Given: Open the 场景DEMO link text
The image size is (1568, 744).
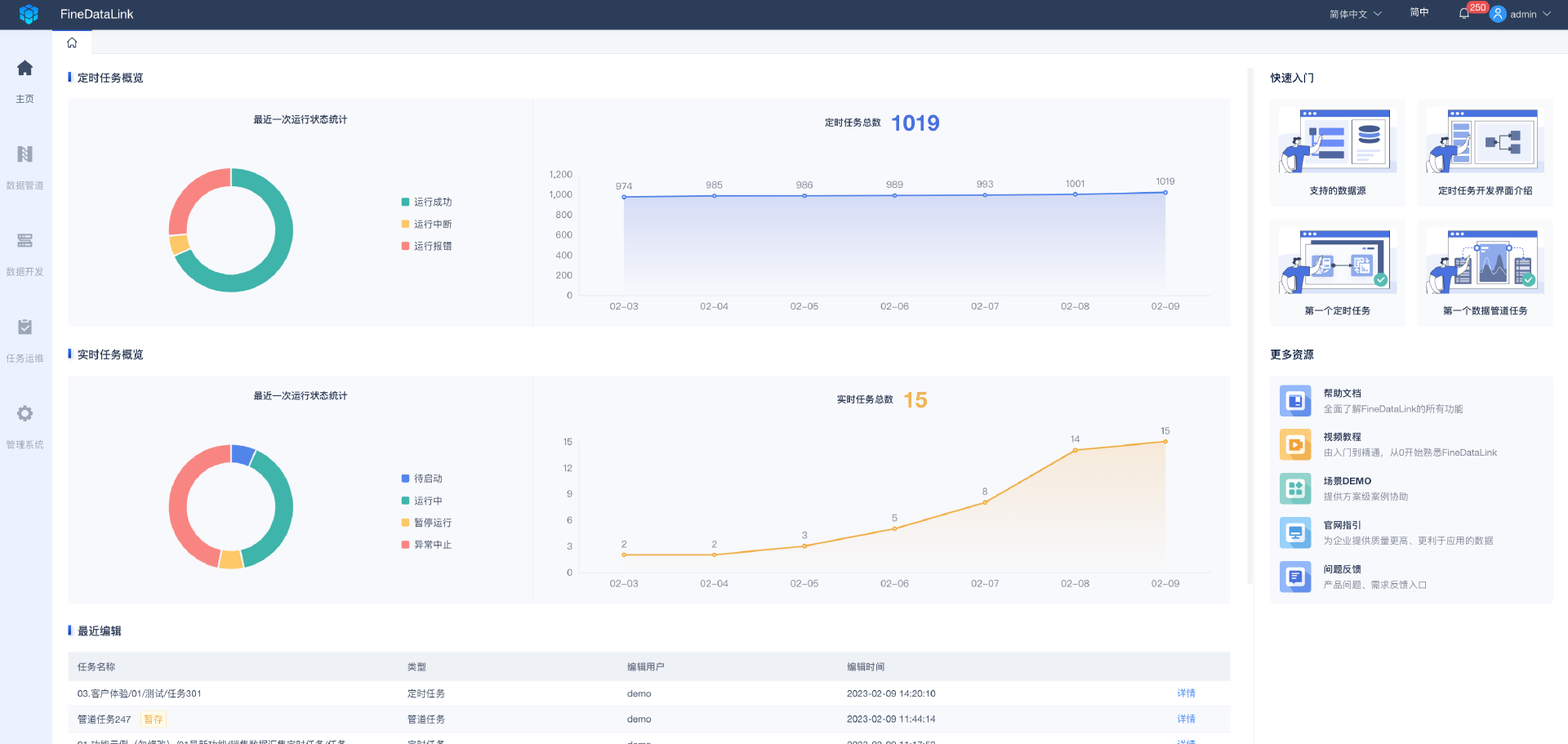Looking at the screenshot, I should pos(1347,482).
